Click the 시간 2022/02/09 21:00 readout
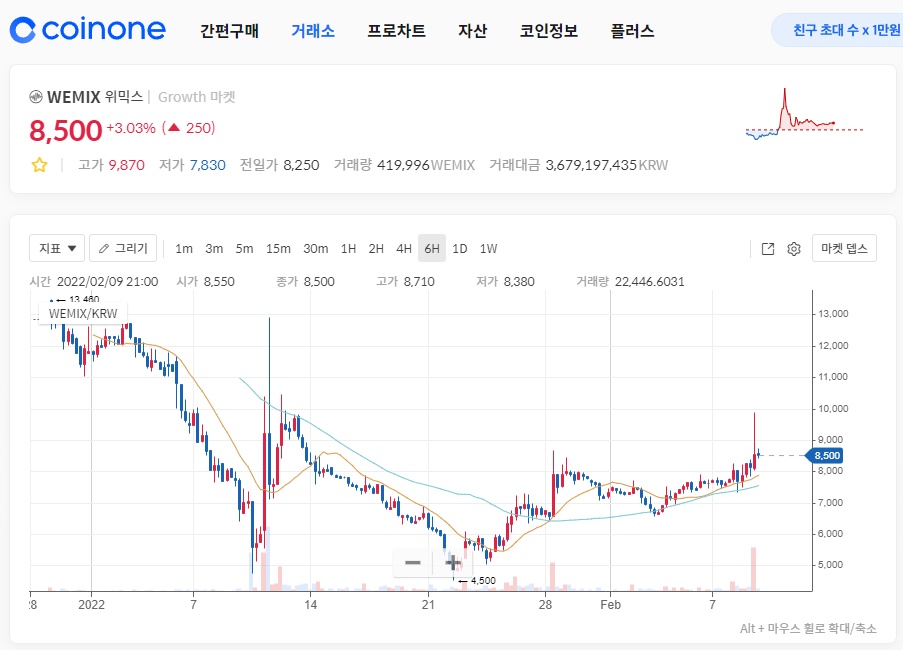This screenshot has width=903, height=650. pyautogui.click(x=94, y=282)
